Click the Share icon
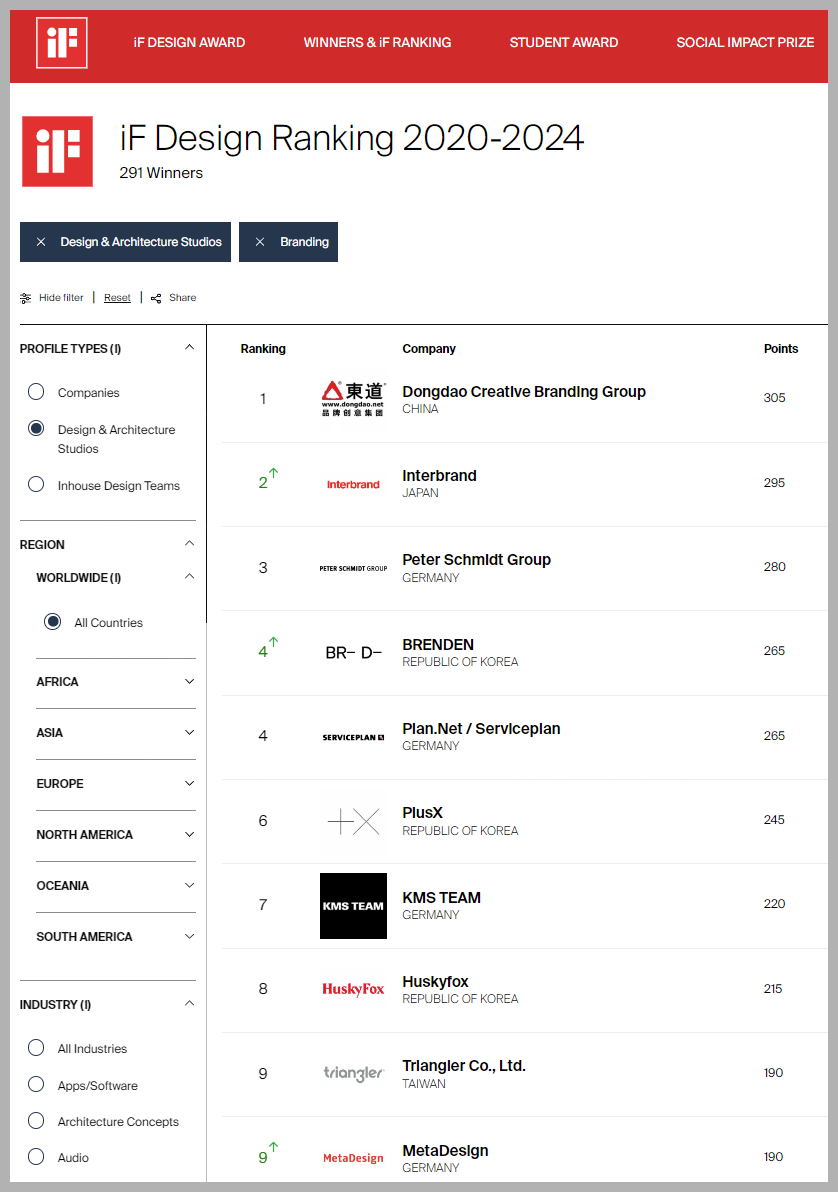 pos(156,298)
